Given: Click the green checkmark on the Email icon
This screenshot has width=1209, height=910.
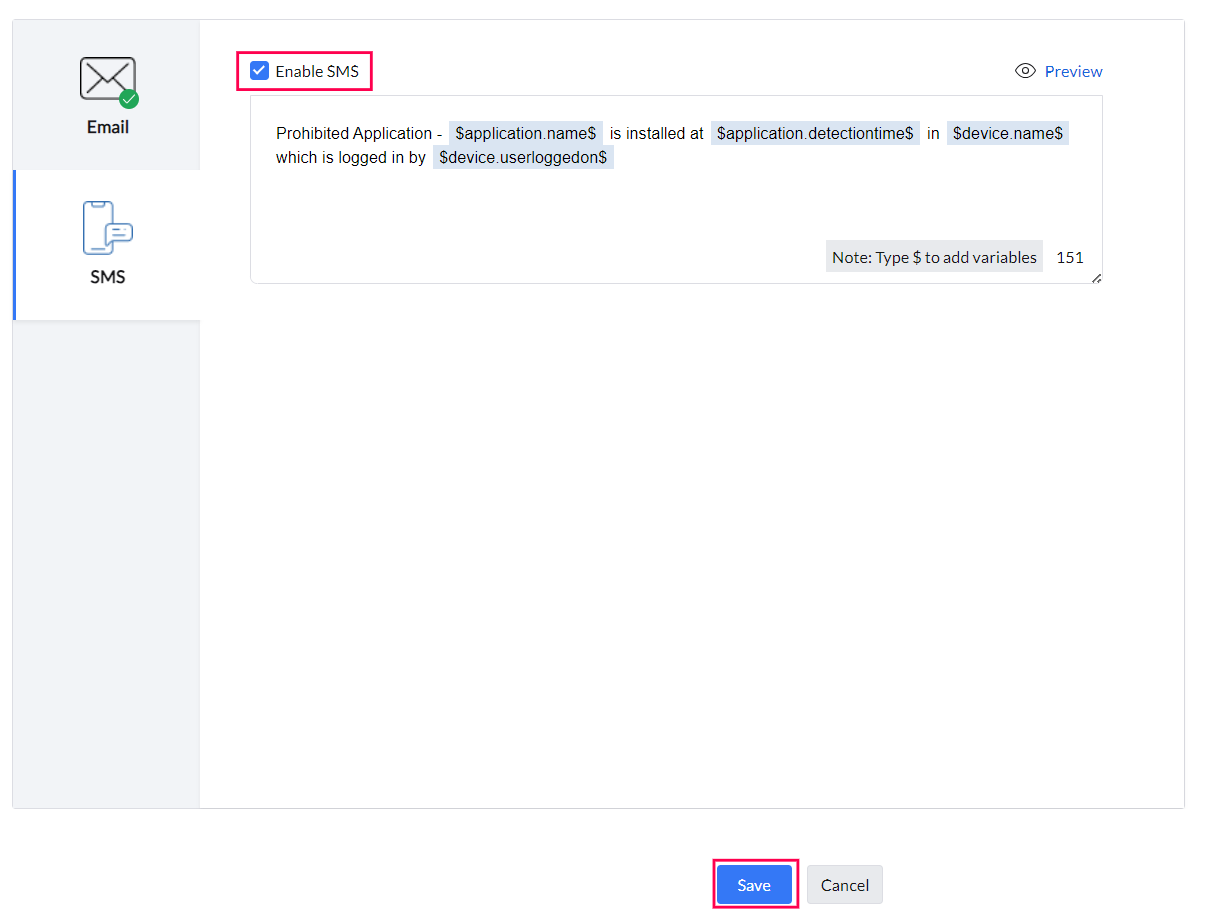Looking at the screenshot, I should click(129, 98).
